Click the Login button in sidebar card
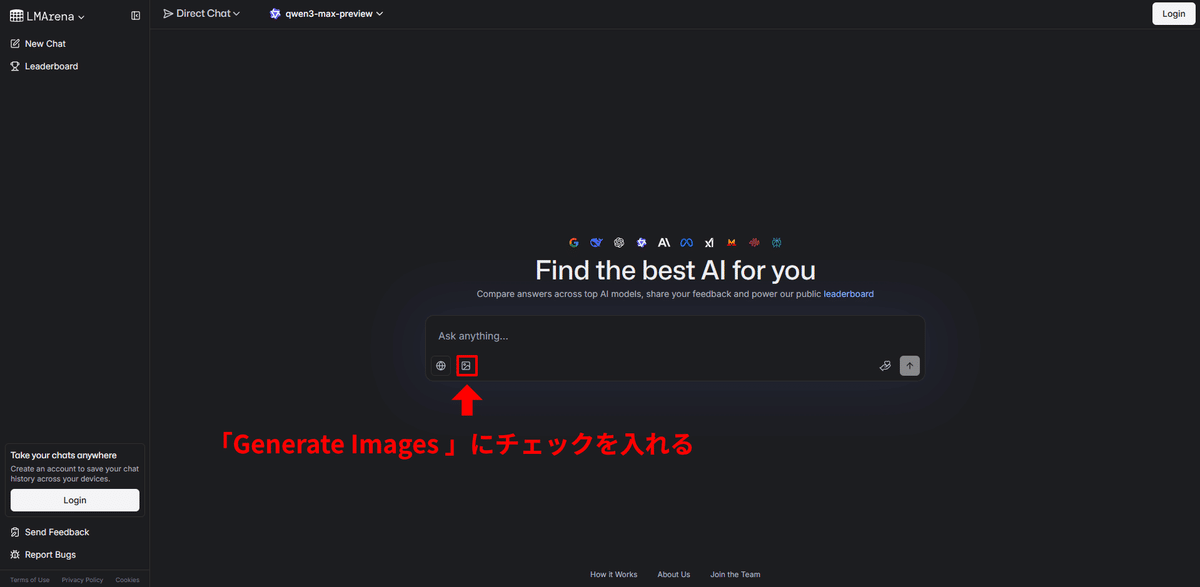This screenshot has width=1200, height=587. click(75, 500)
